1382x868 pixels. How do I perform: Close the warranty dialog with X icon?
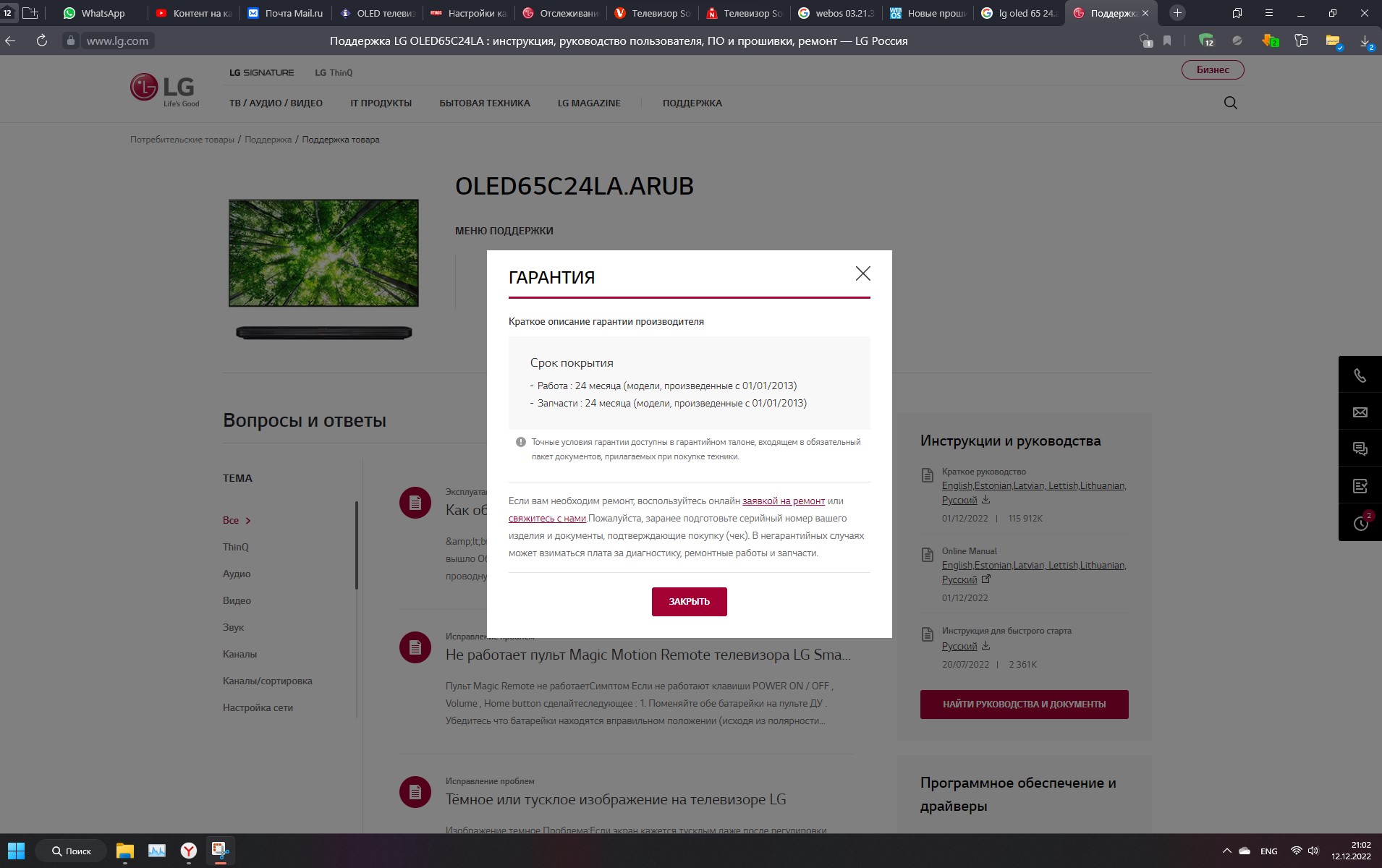pos(862,273)
